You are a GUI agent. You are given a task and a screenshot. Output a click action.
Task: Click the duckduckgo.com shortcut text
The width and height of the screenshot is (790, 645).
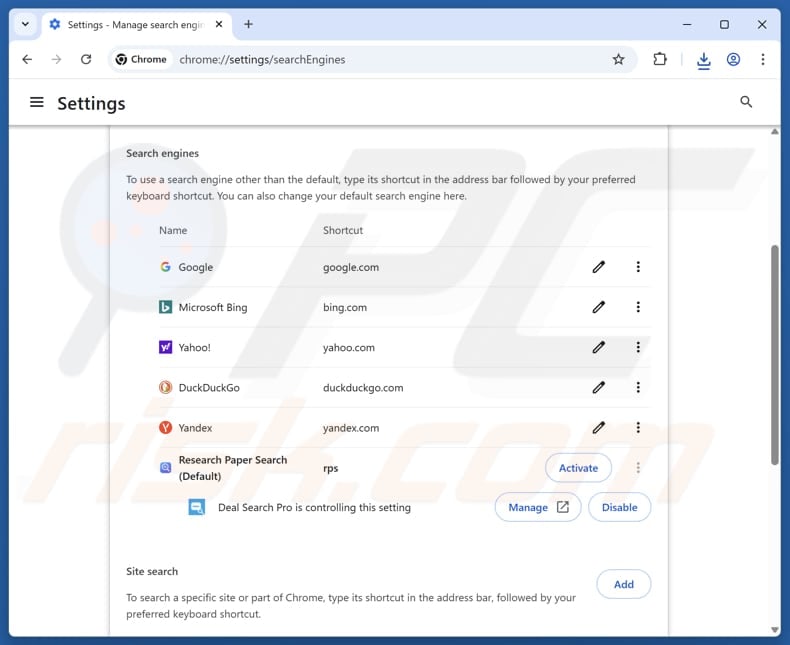pos(363,388)
